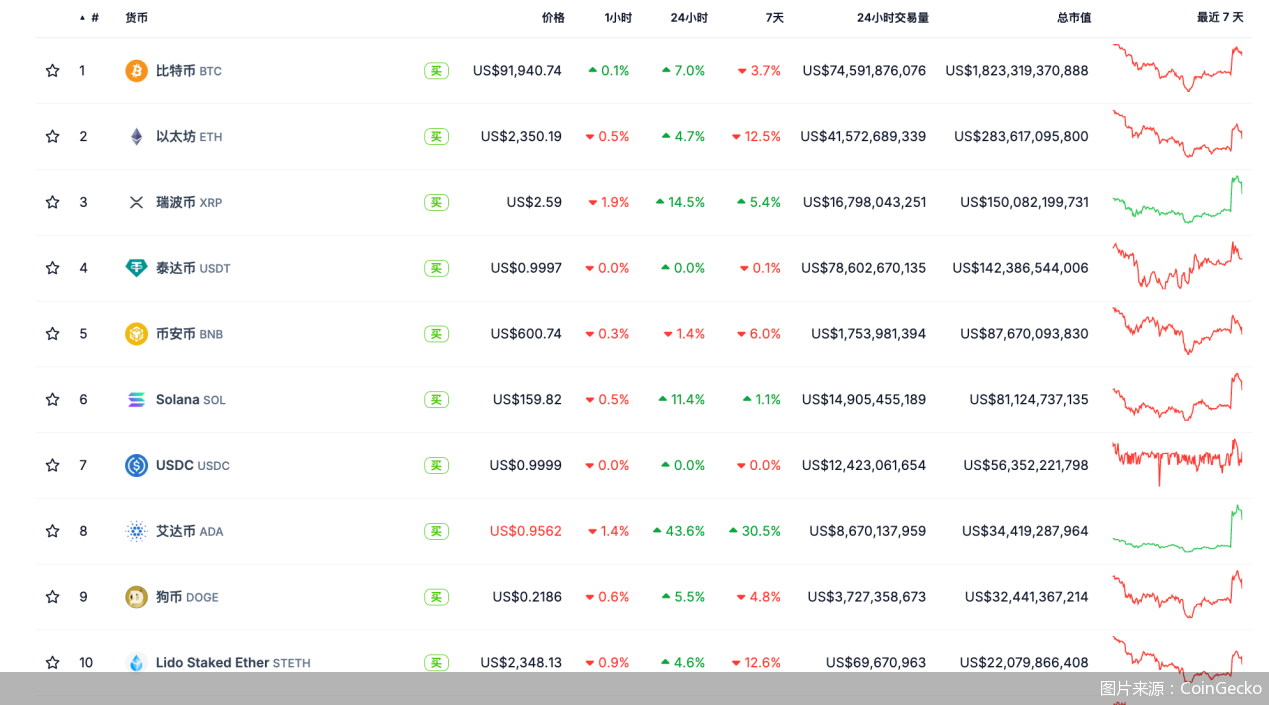Click the Dogecoin DOGE coin logo
The width and height of the screenshot is (1269, 705).
coord(136,597)
